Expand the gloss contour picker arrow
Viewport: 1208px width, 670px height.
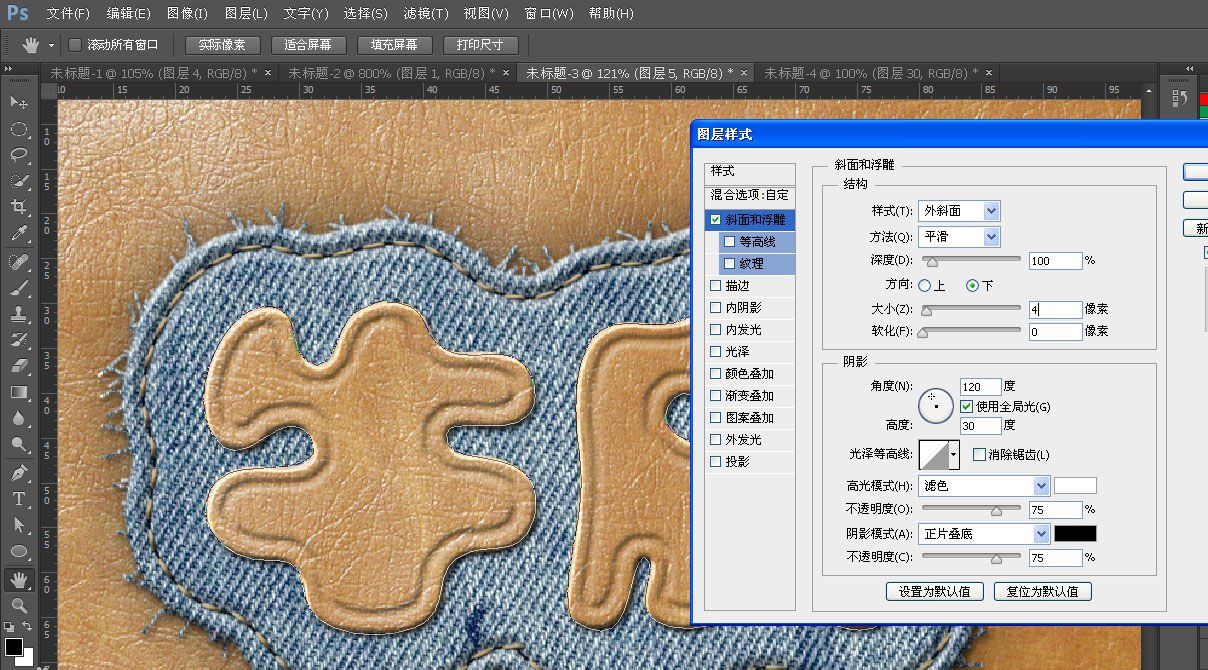tap(954, 455)
